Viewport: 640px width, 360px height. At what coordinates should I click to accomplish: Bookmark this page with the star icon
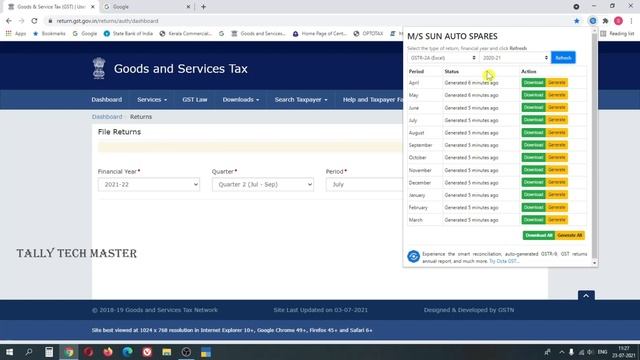pos(576,21)
